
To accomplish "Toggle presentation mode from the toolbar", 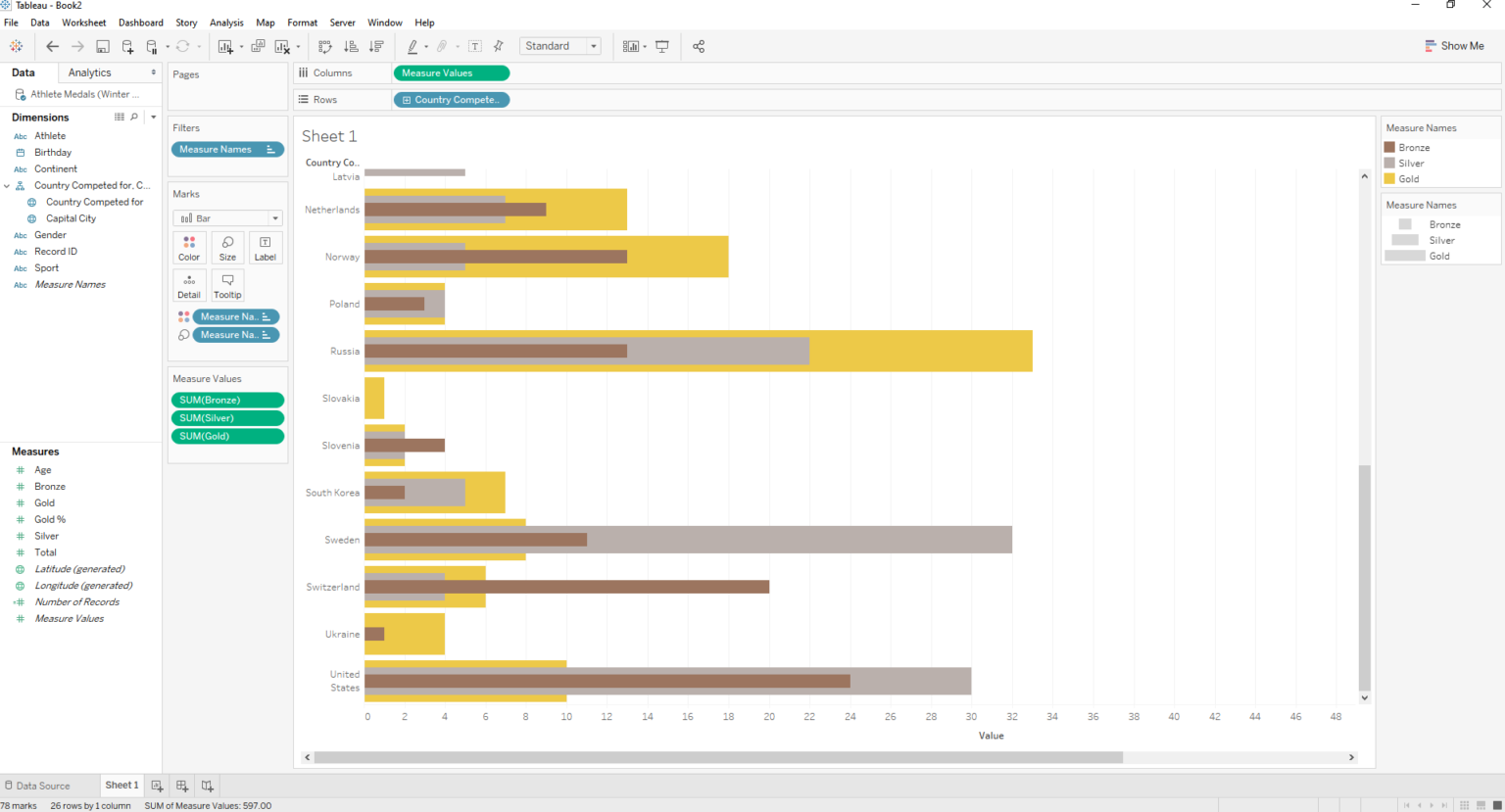I will pos(662,46).
